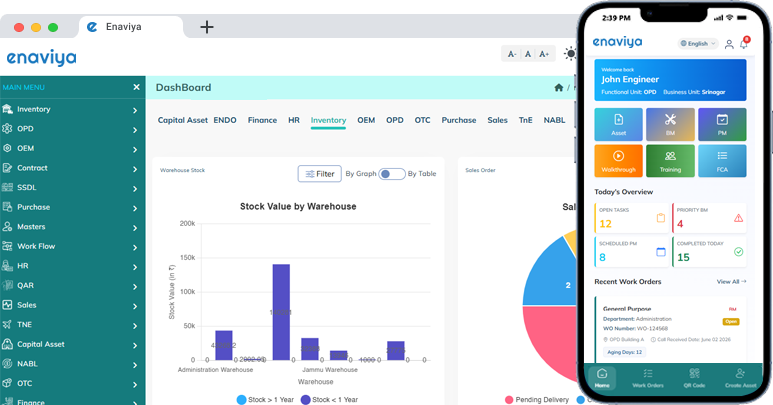
Task: Expand the SSDL menu chevron
Action: pos(135,189)
